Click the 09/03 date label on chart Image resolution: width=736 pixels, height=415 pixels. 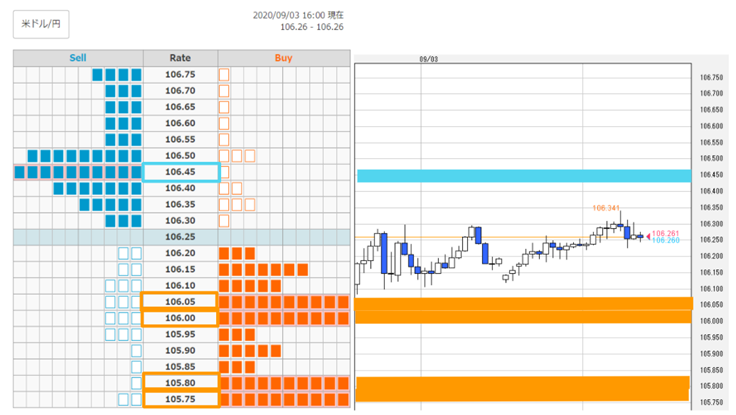click(x=429, y=59)
